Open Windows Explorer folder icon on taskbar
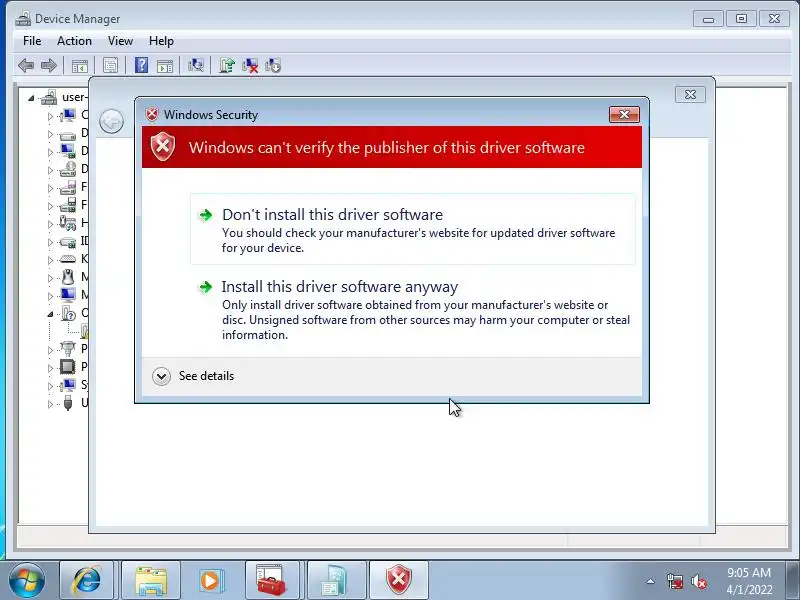Screen dimensions: 800x600 tap(151, 580)
